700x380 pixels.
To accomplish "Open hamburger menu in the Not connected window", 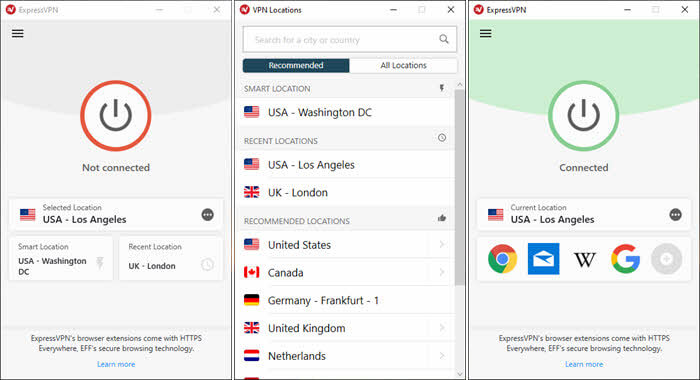I will 18,33.
